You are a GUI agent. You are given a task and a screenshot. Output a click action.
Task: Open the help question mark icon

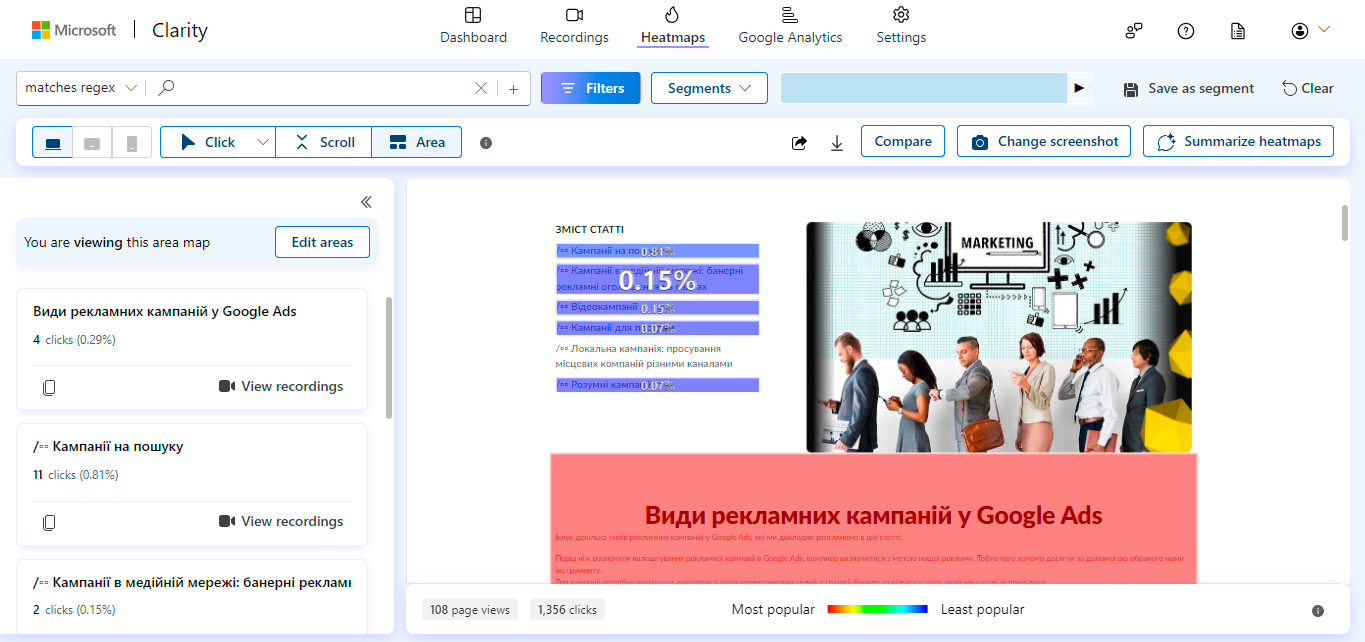coord(1186,31)
